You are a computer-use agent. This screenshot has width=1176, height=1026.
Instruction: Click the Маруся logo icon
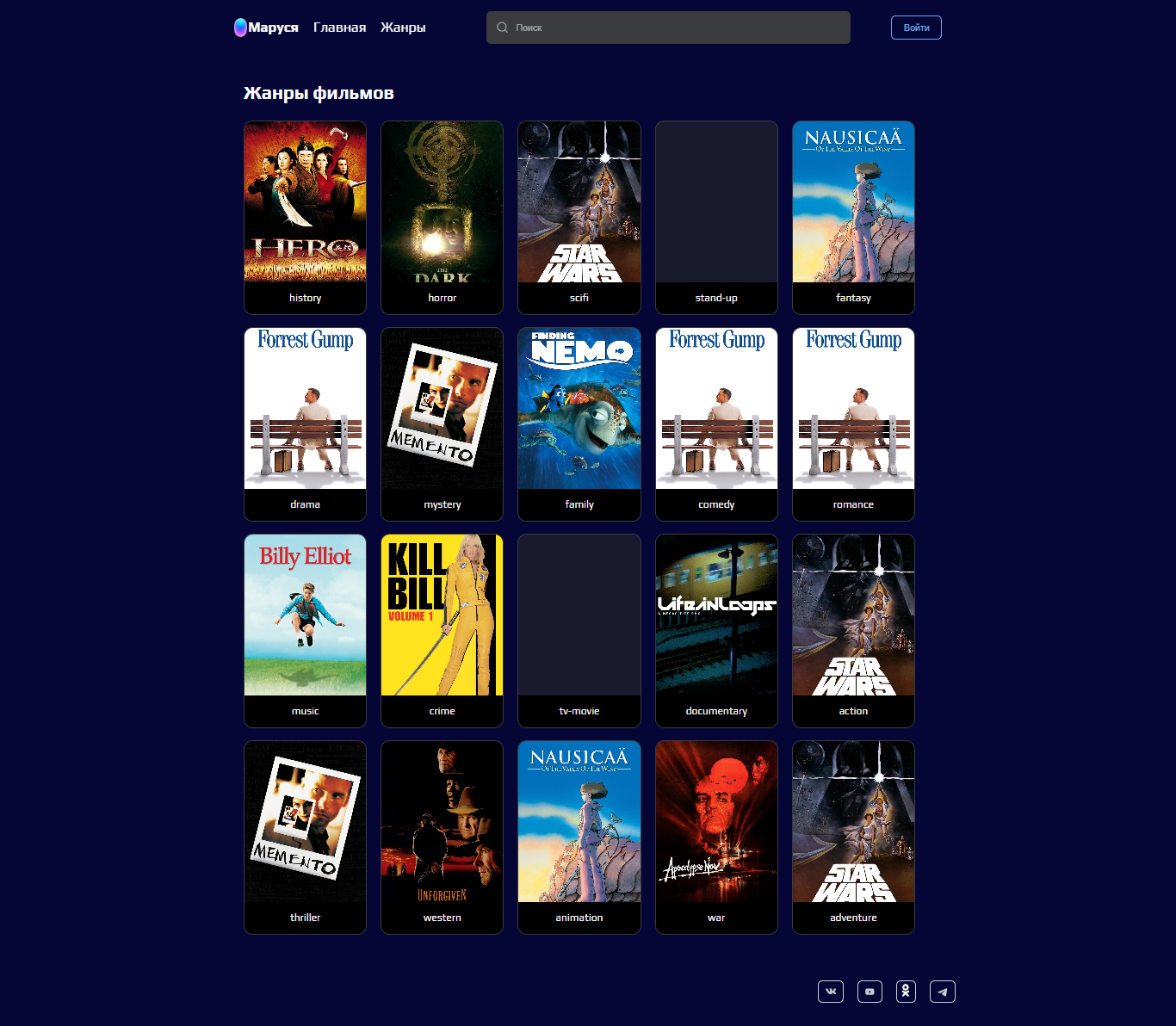click(238, 27)
